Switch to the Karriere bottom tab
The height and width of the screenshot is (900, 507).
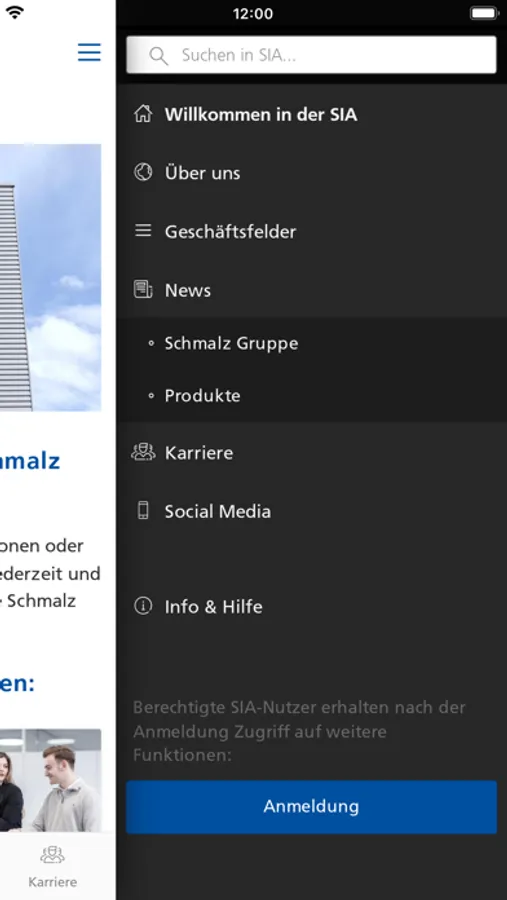(x=52, y=867)
